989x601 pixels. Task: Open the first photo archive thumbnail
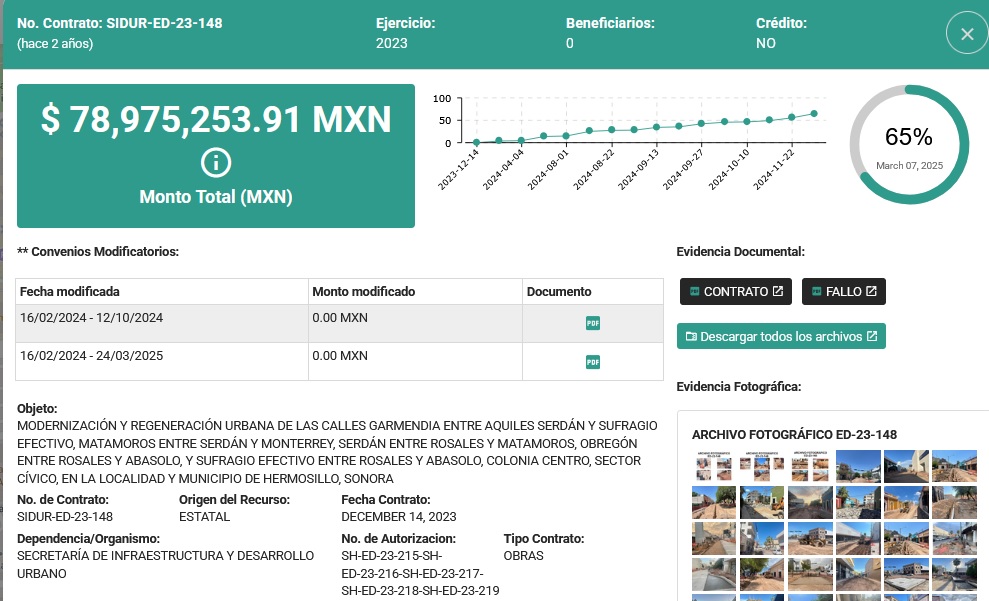point(713,466)
